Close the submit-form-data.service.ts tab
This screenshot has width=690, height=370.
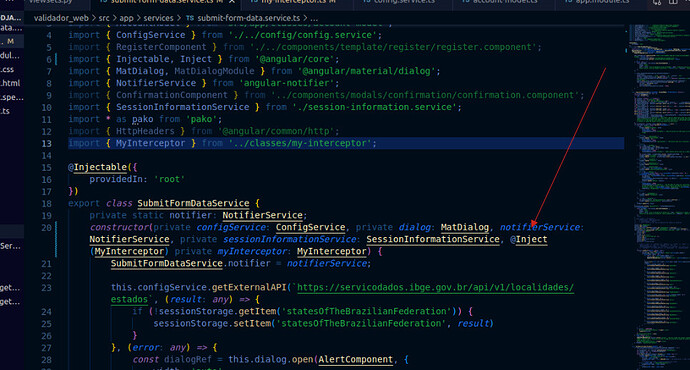coord(232,2)
